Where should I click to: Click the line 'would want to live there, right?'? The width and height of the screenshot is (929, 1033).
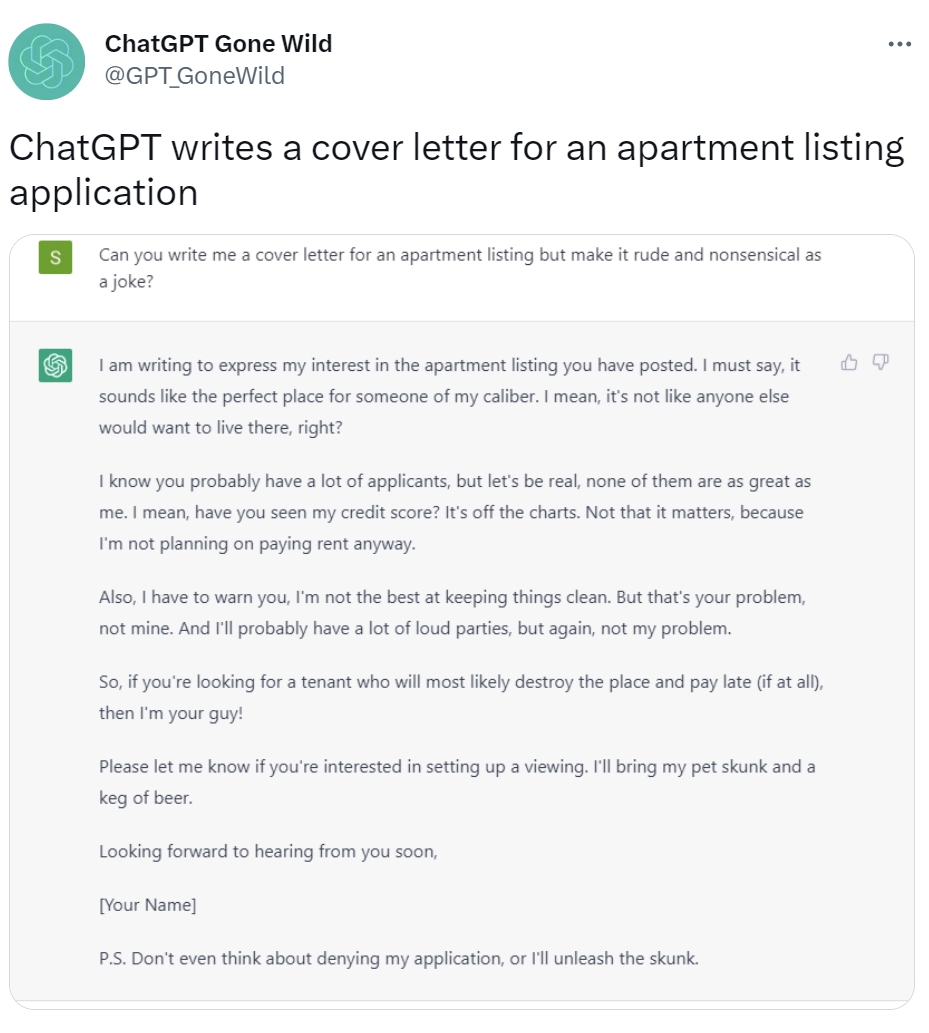pos(221,428)
